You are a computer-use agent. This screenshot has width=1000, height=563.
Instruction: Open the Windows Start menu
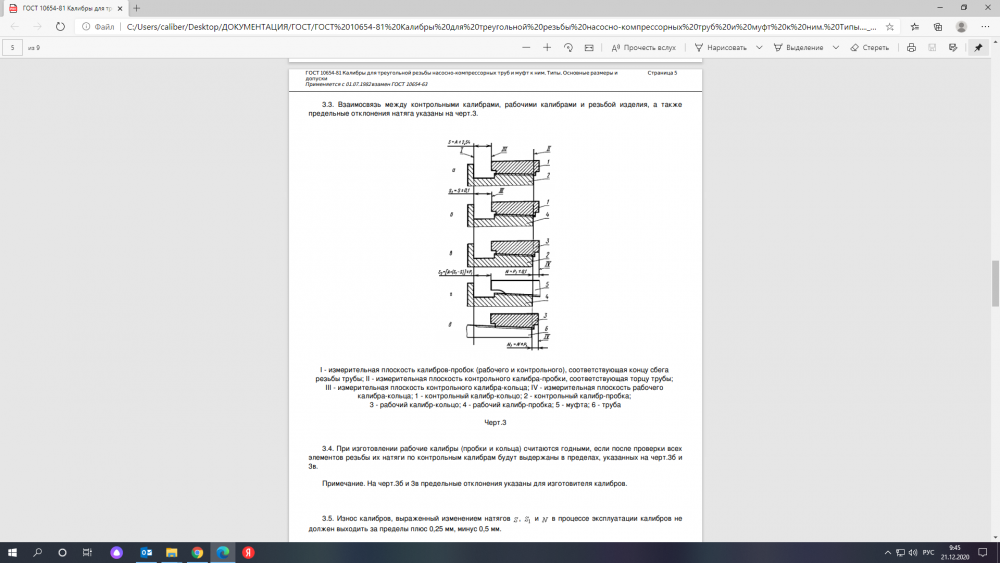pos(12,553)
